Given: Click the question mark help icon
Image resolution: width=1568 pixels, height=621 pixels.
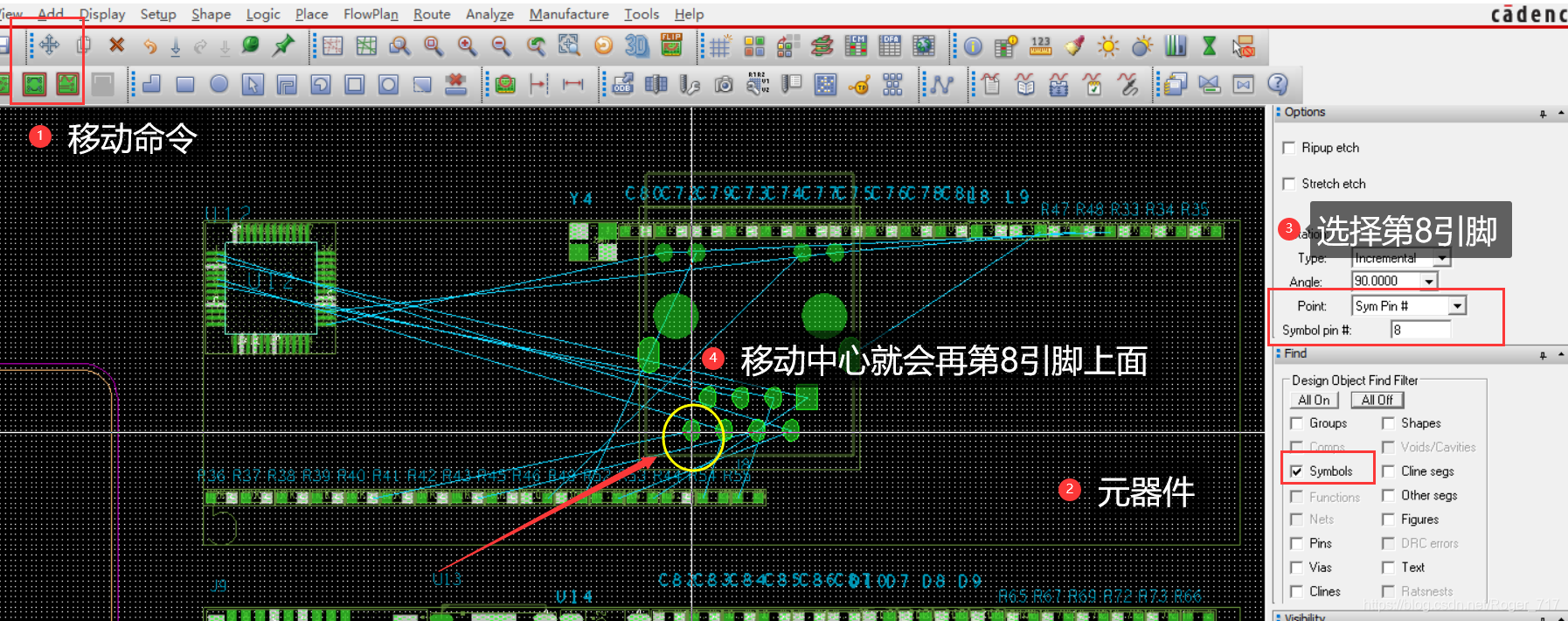Looking at the screenshot, I should coord(1277,84).
